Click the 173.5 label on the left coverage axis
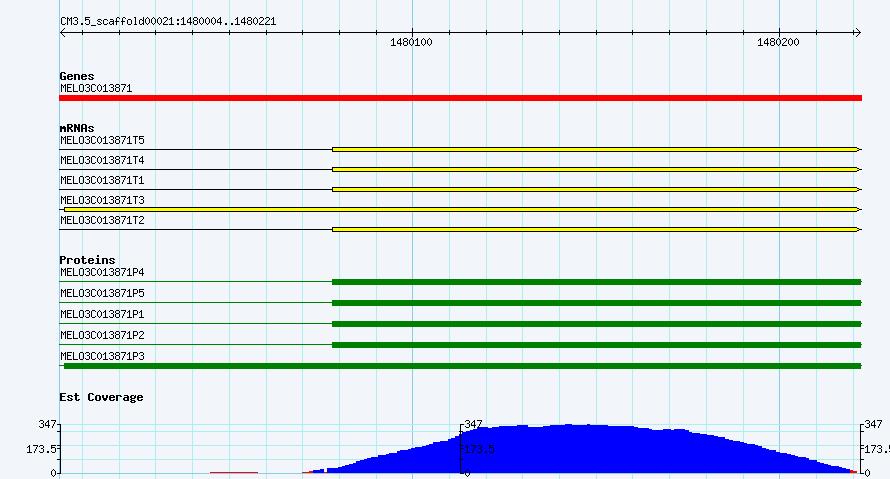This screenshot has width=890, height=479. pos(41,449)
